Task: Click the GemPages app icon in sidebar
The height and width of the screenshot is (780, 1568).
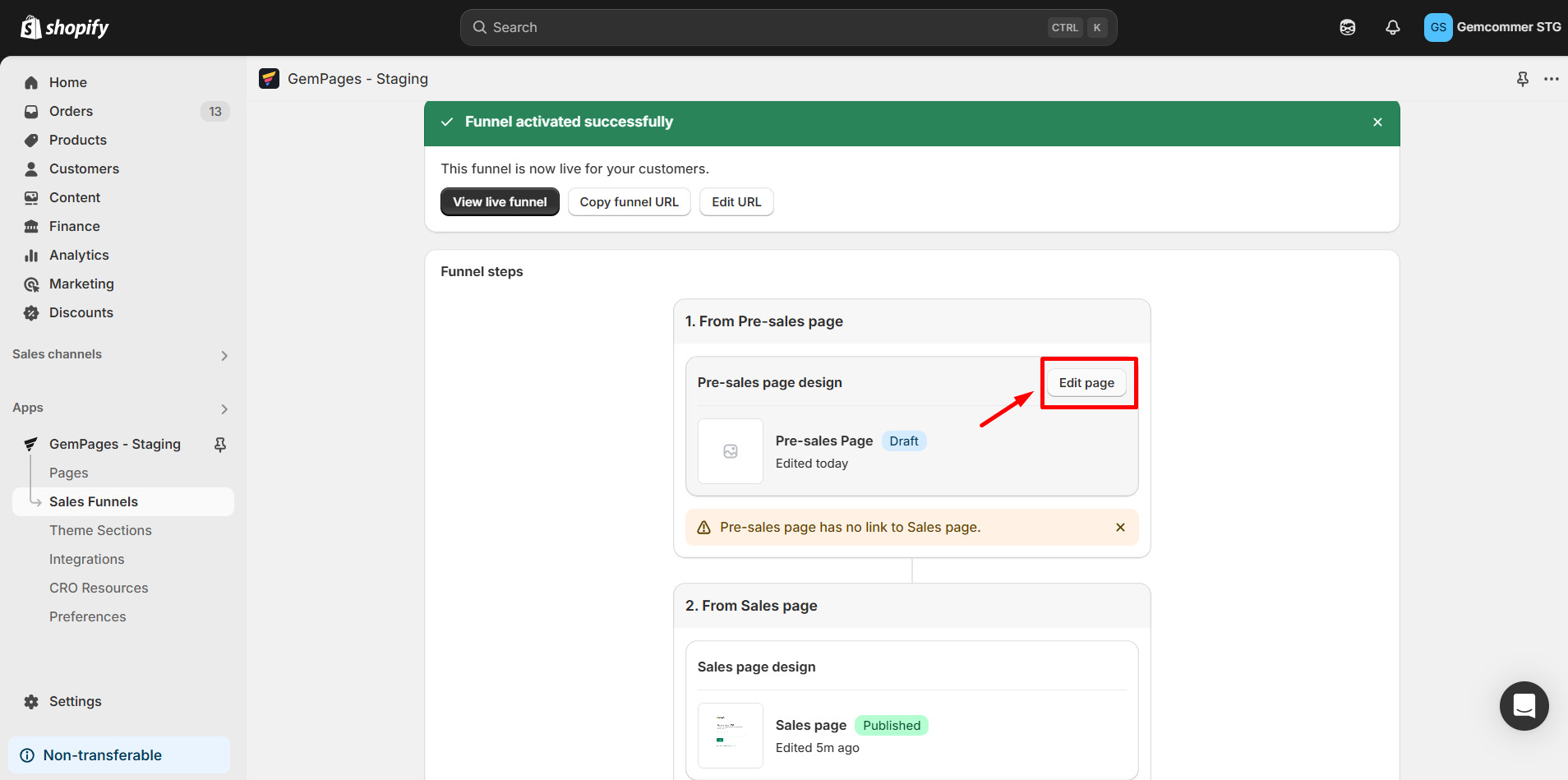Action: point(30,444)
